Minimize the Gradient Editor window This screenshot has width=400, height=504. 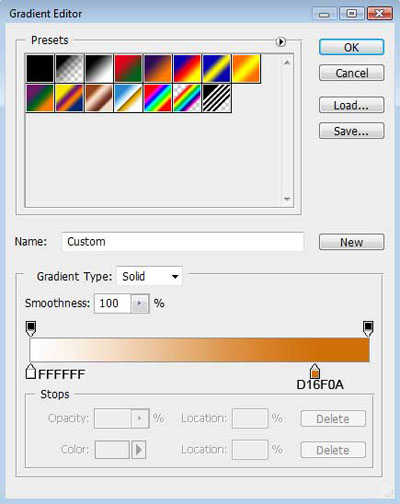[x=324, y=14]
